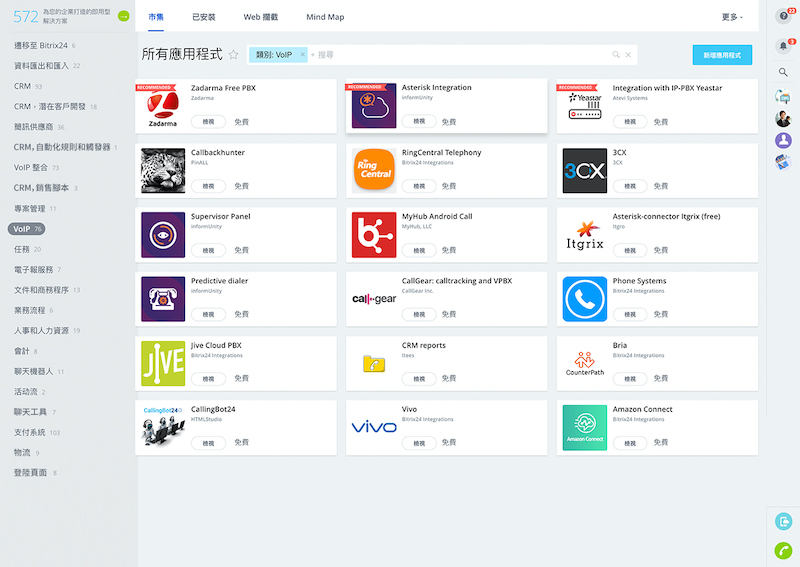
Task: Click the CRM reports folder icon
Action: (x=374, y=363)
